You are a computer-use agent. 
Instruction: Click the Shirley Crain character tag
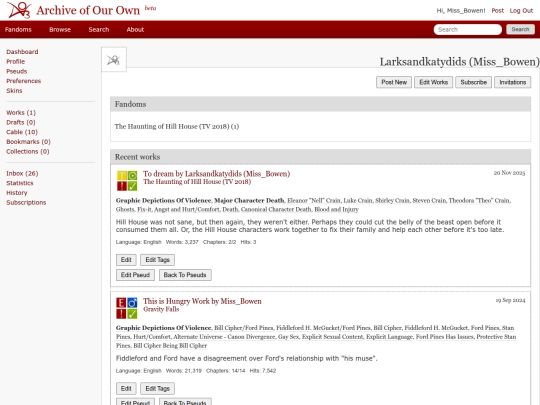(392, 200)
